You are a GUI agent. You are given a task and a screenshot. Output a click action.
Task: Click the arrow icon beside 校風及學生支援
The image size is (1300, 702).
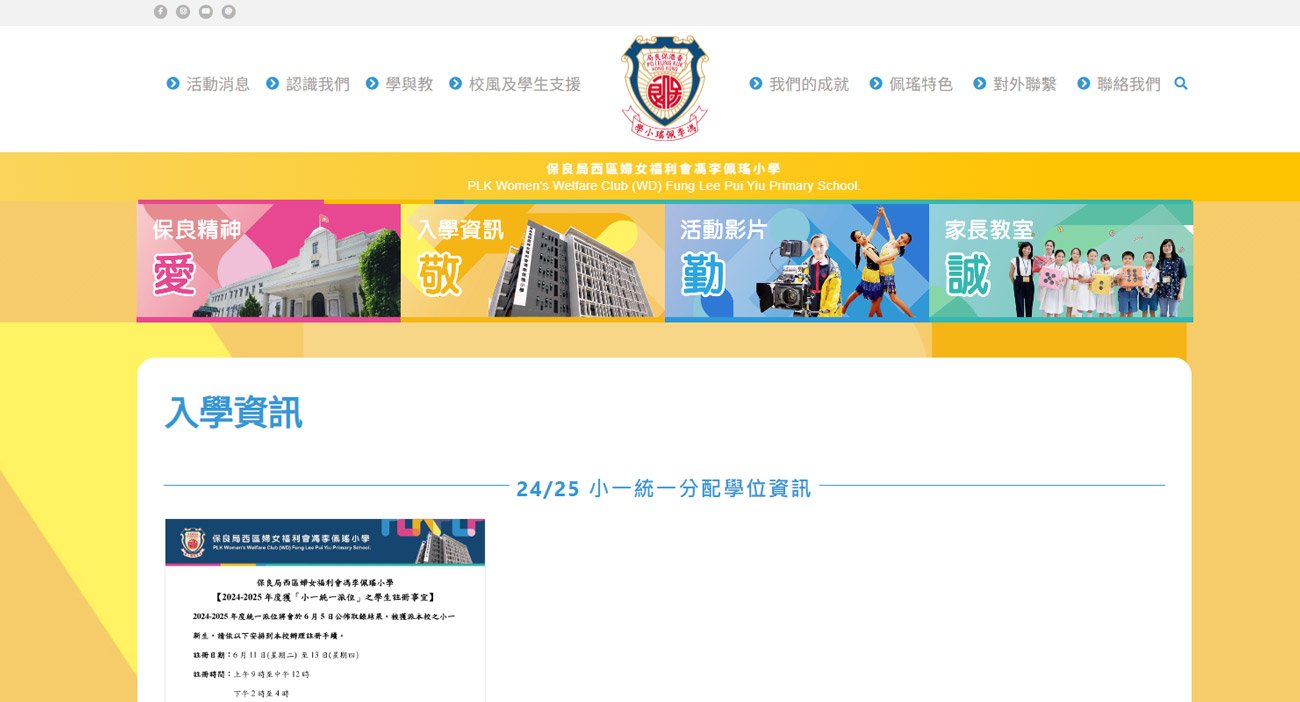pyautogui.click(x=455, y=84)
